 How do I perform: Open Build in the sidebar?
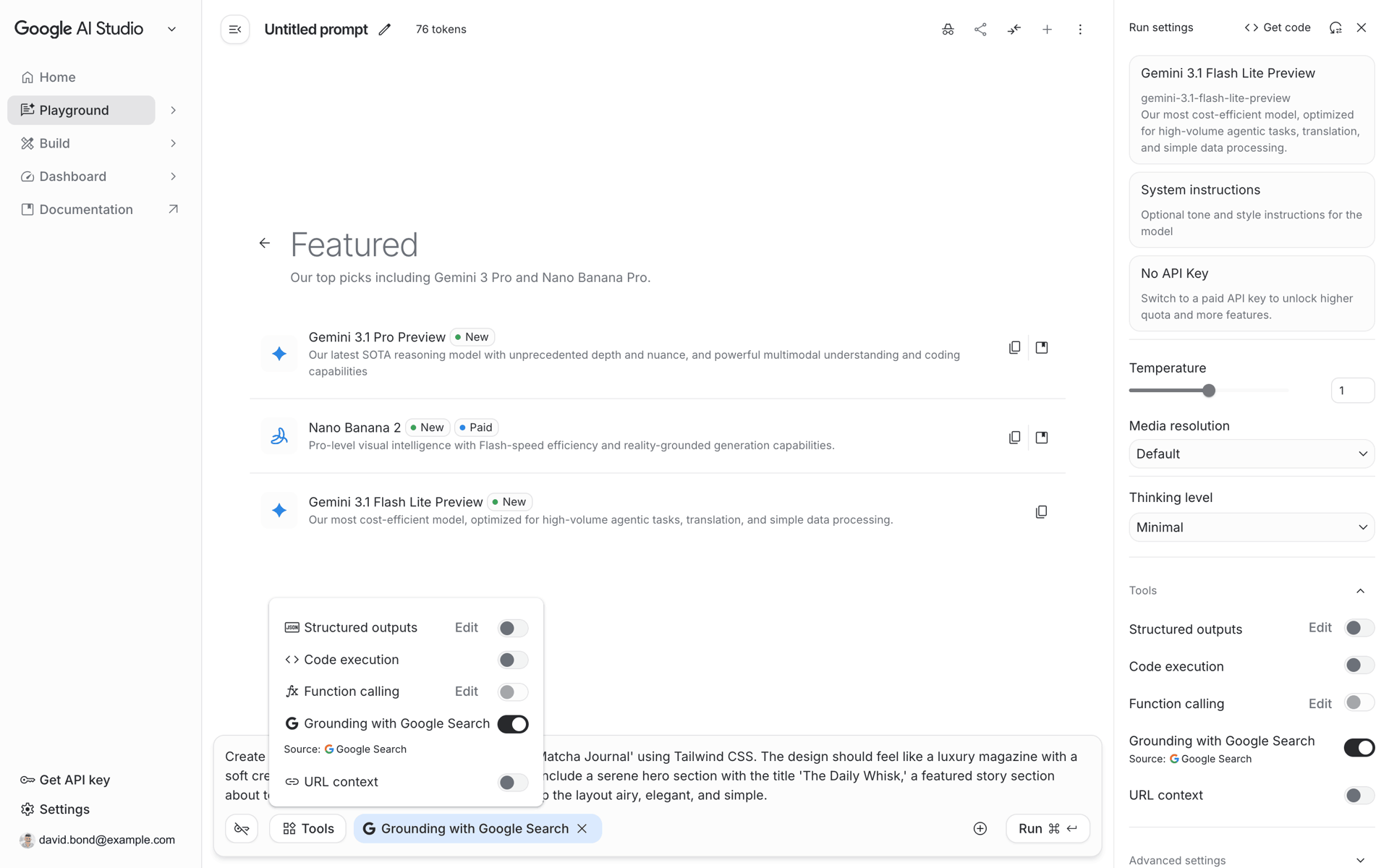coord(81,143)
